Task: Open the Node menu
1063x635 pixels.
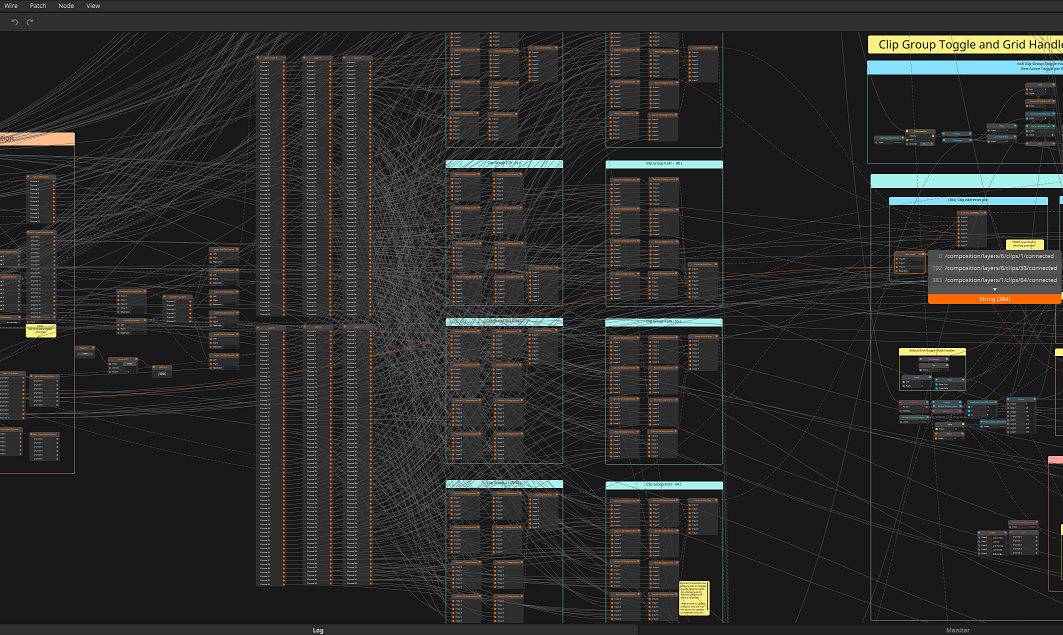Action: pos(66,6)
